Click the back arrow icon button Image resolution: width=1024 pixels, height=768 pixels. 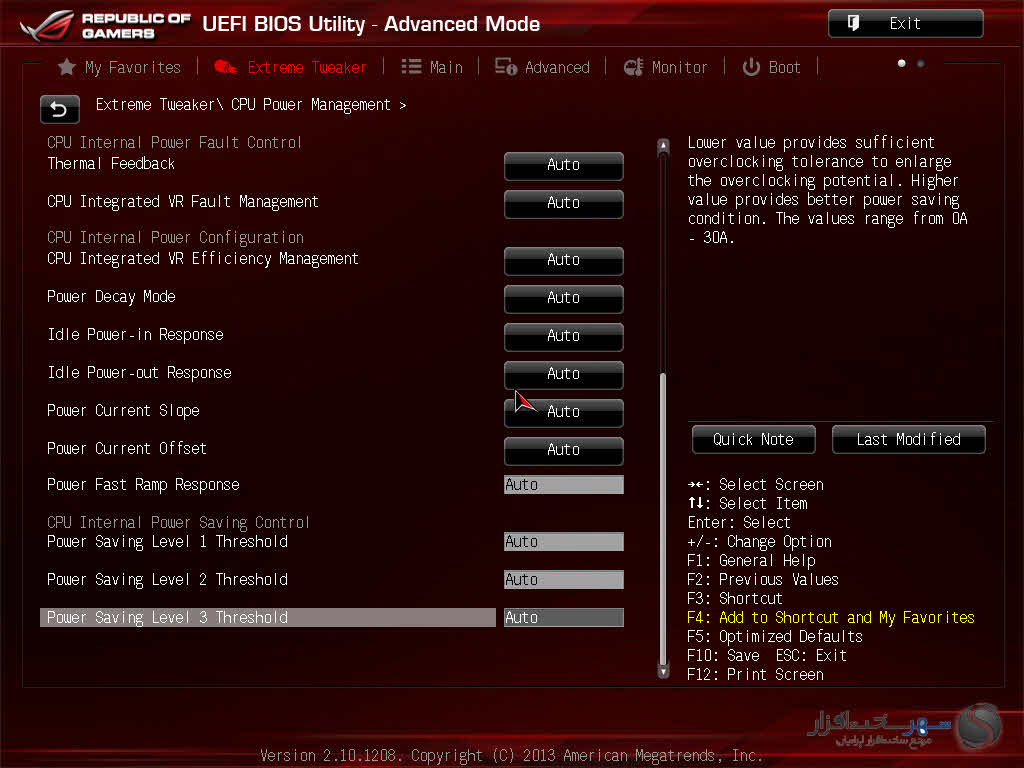[60, 109]
